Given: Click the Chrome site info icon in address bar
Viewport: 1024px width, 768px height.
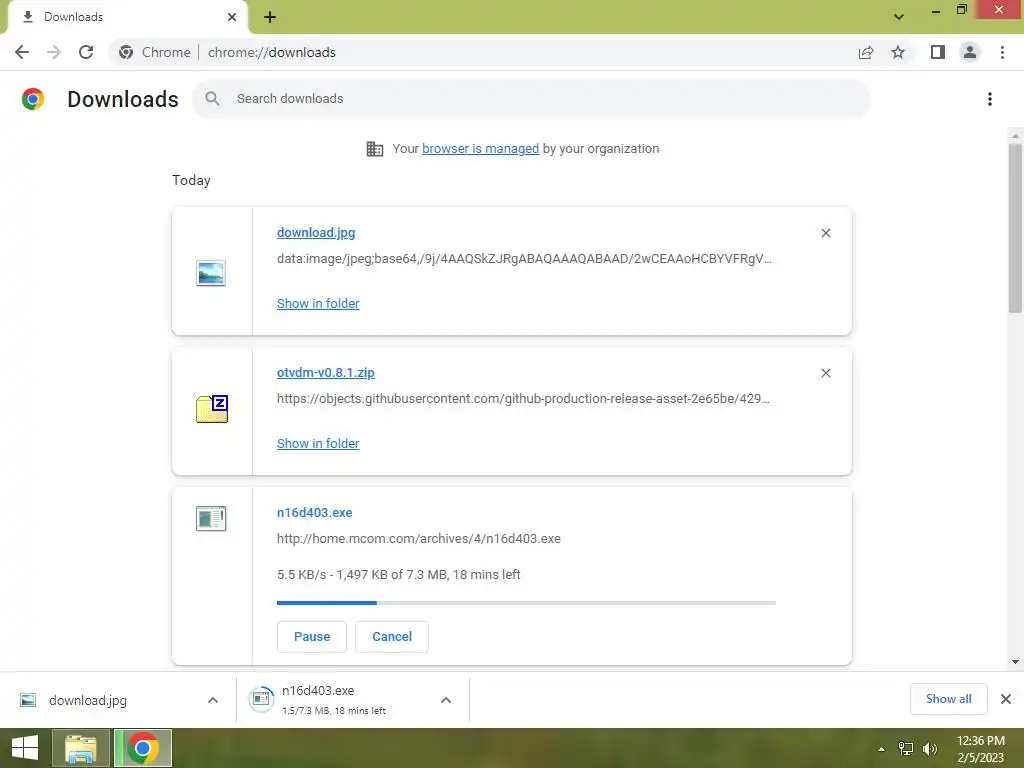Looking at the screenshot, I should [x=126, y=52].
